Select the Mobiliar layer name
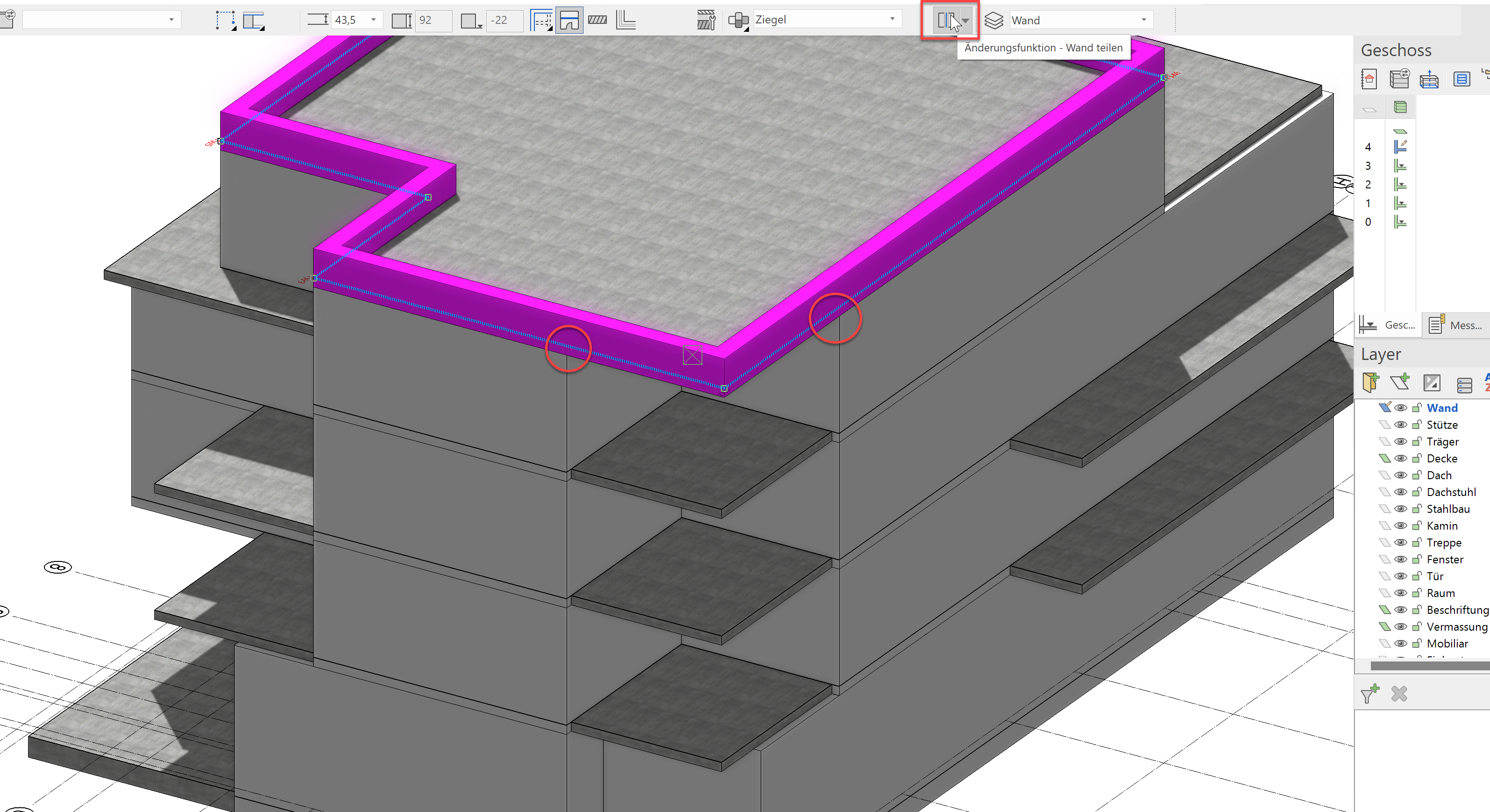This screenshot has width=1490, height=812. pyautogui.click(x=1447, y=643)
